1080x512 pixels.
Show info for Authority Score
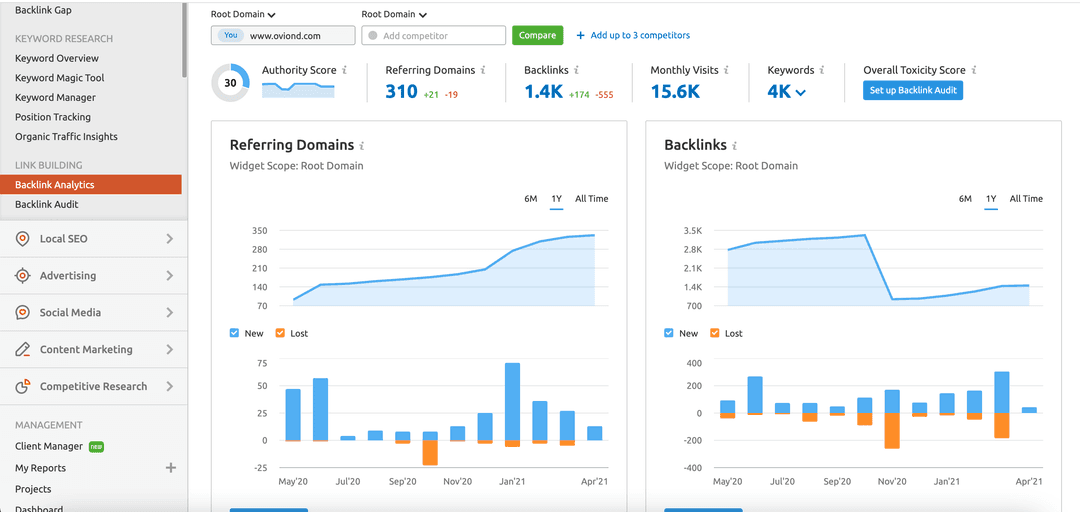pos(344,70)
